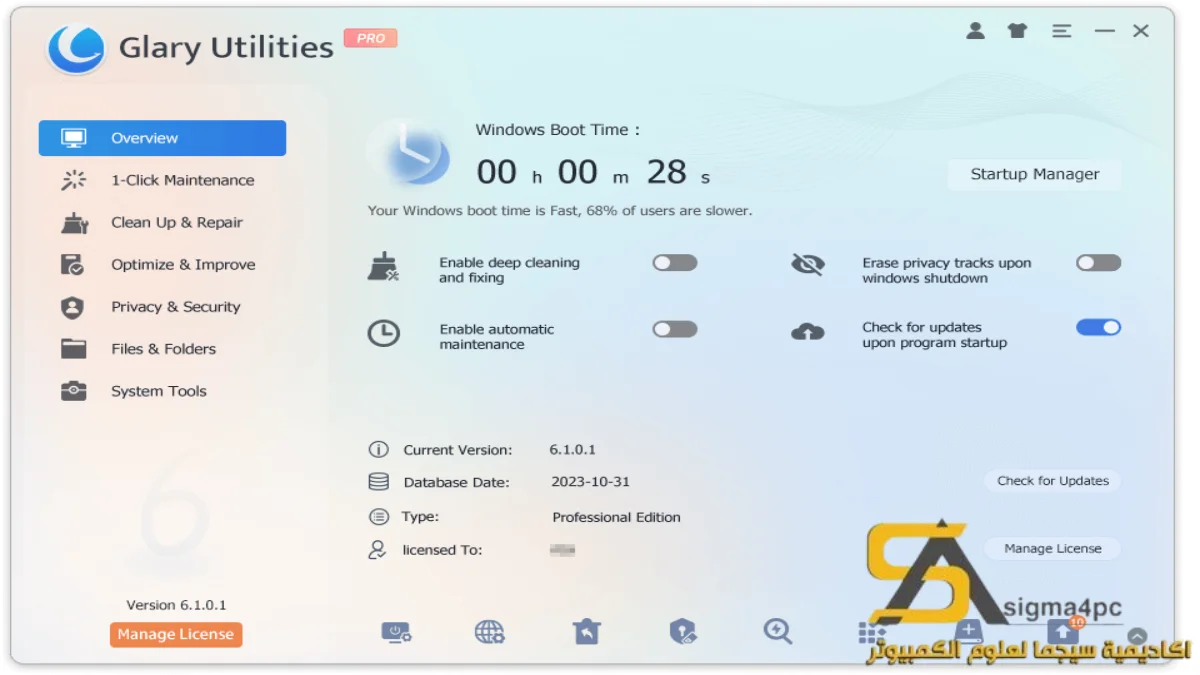This screenshot has height=675, width=1200.
Task: Click the cloud upload updates icon
Action: [807, 331]
